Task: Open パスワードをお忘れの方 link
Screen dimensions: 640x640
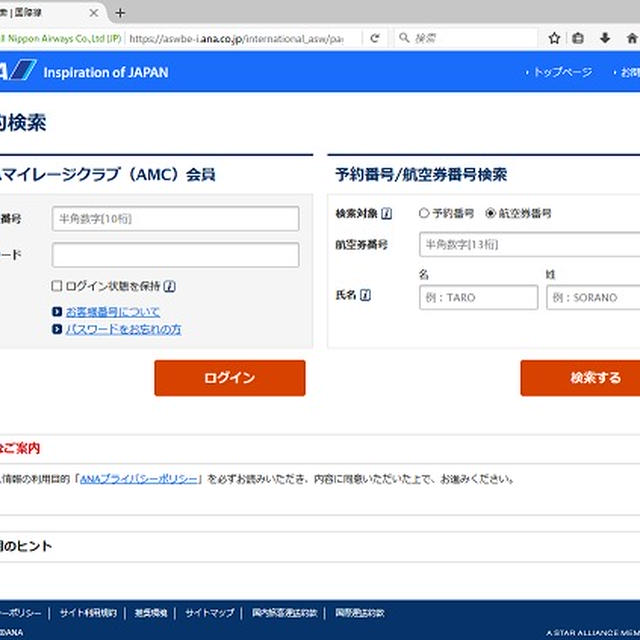Action: click(123, 329)
